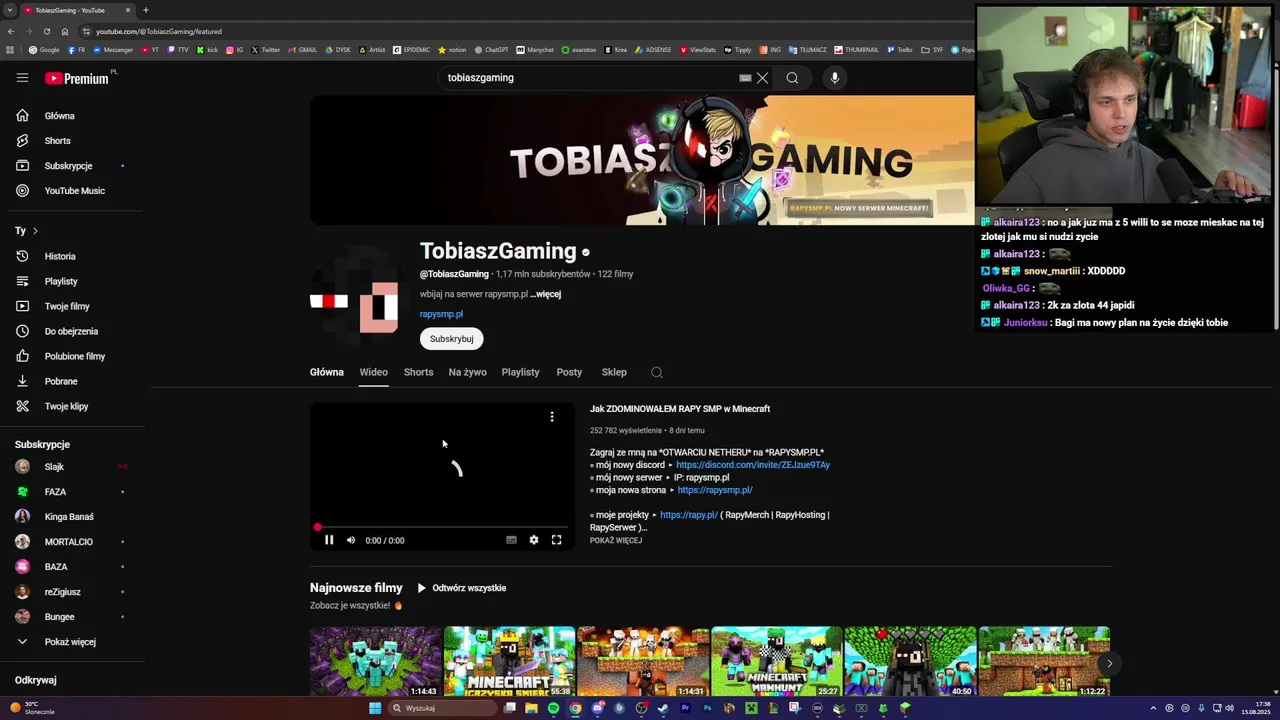
Task: Expand the Ty section chevron
Action: [35, 231]
